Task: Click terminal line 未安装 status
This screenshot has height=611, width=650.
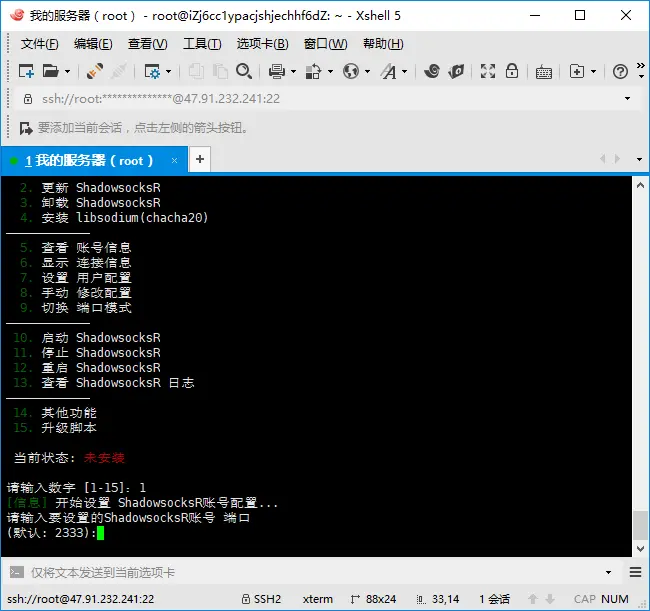Action: pyautogui.click(x=104, y=458)
